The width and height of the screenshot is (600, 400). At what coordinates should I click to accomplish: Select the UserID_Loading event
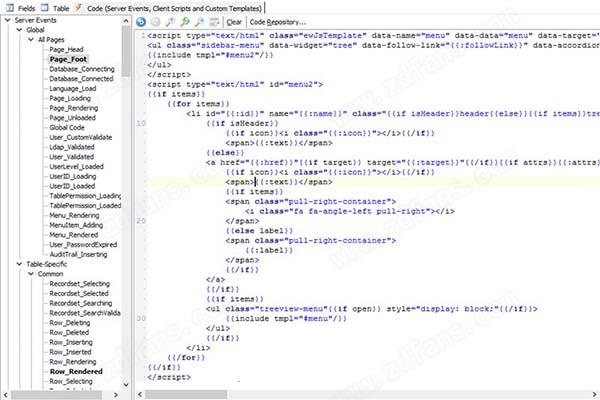point(73,176)
